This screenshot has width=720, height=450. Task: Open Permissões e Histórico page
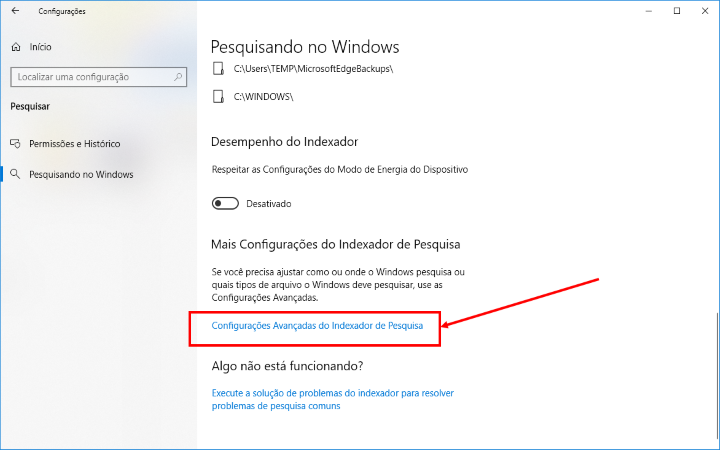pos(74,144)
